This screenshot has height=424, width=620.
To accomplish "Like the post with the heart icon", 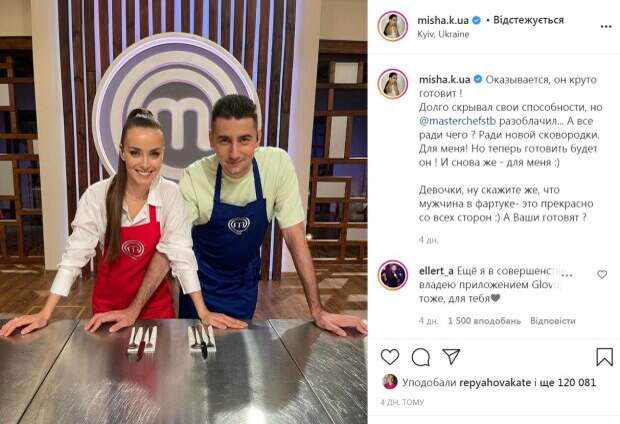I will tap(390, 357).
